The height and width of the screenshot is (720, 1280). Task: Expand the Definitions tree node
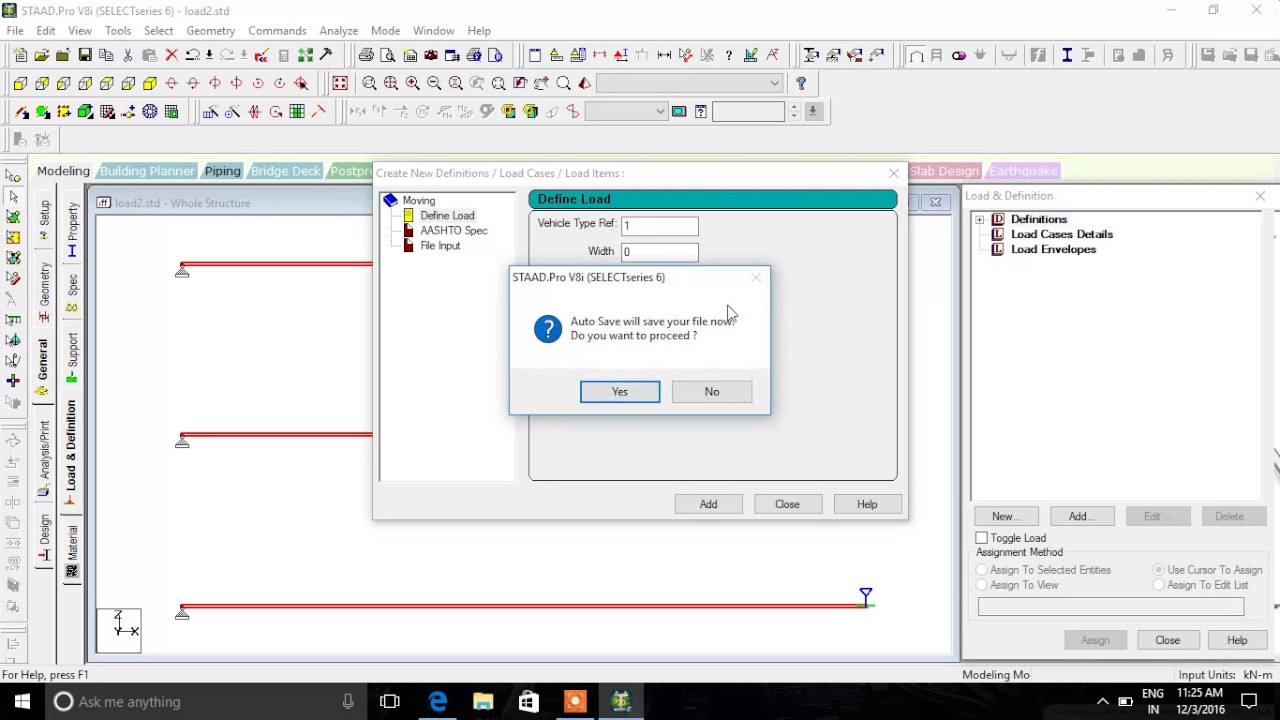click(980, 219)
